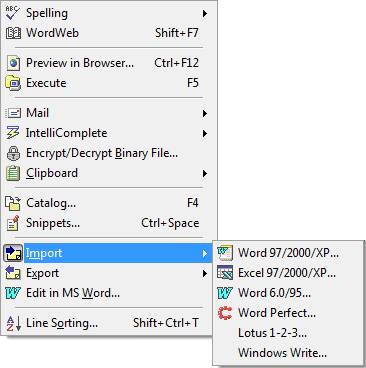The width and height of the screenshot is (366, 368).
Task: Click the Clipboard notepad icon
Action: [13, 173]
